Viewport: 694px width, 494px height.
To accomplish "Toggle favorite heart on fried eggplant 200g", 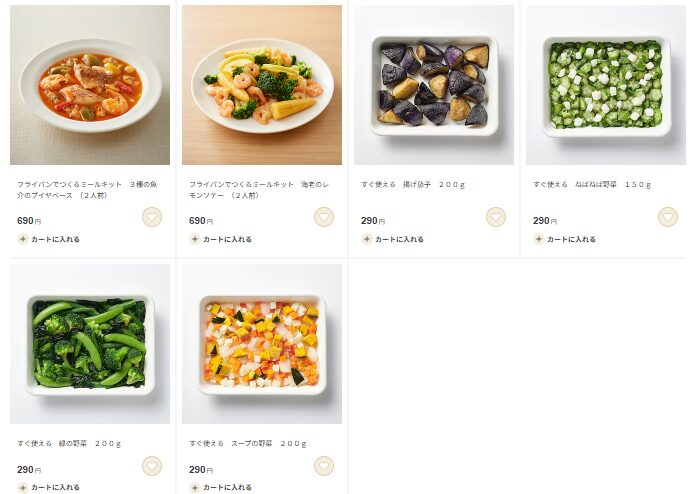I will pos(496,217).
